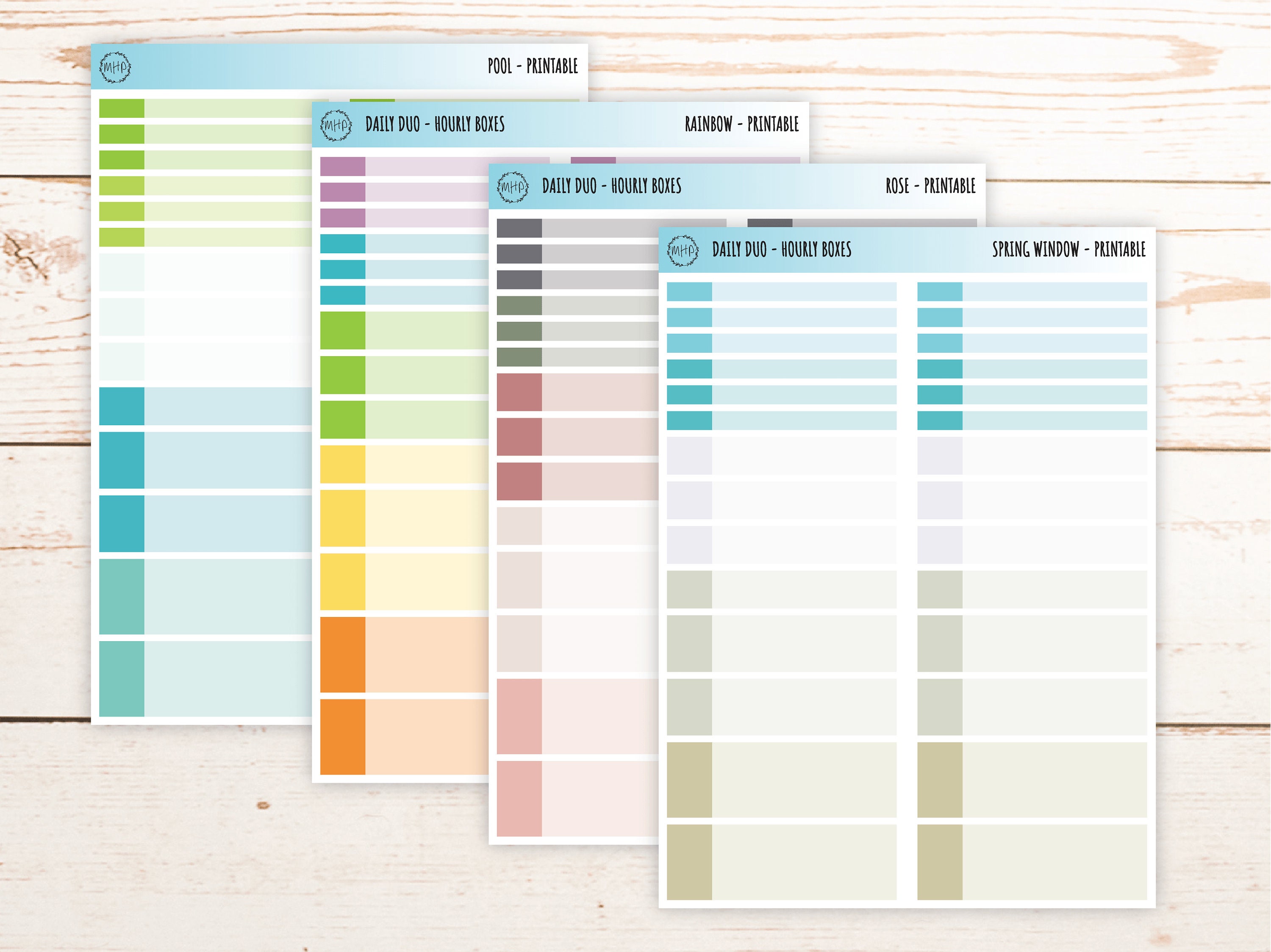This screenshot has width=1271, height=952.
Task: Click the MHP wreath logo on Rainbow sheet
Action: (x=336, y=125)
